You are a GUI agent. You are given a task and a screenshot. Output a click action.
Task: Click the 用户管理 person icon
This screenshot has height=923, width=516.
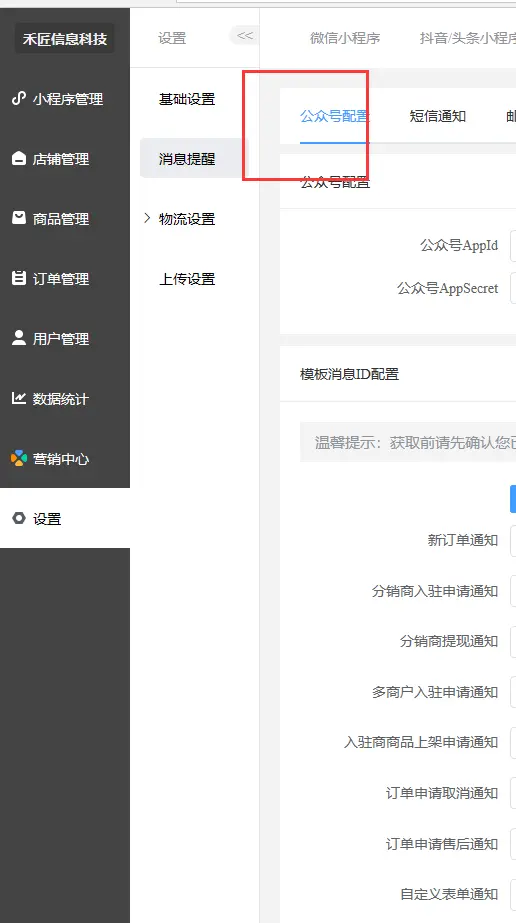[19, 338]
